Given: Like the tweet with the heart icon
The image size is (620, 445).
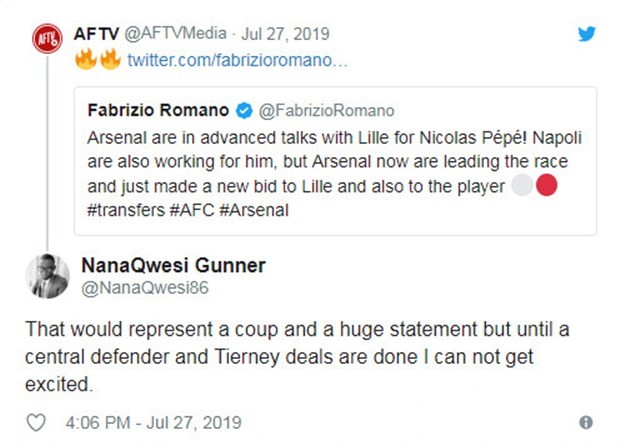Looking at the screenshot, I should [33, 422].
